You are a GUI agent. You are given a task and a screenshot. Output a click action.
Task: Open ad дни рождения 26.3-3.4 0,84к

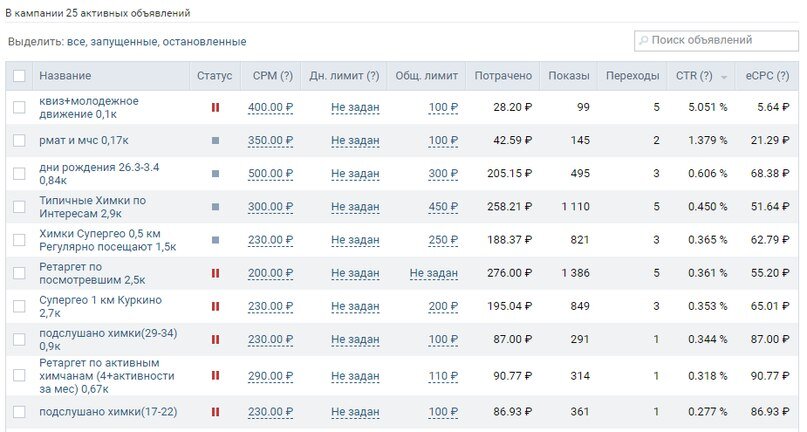click(99, 174)
